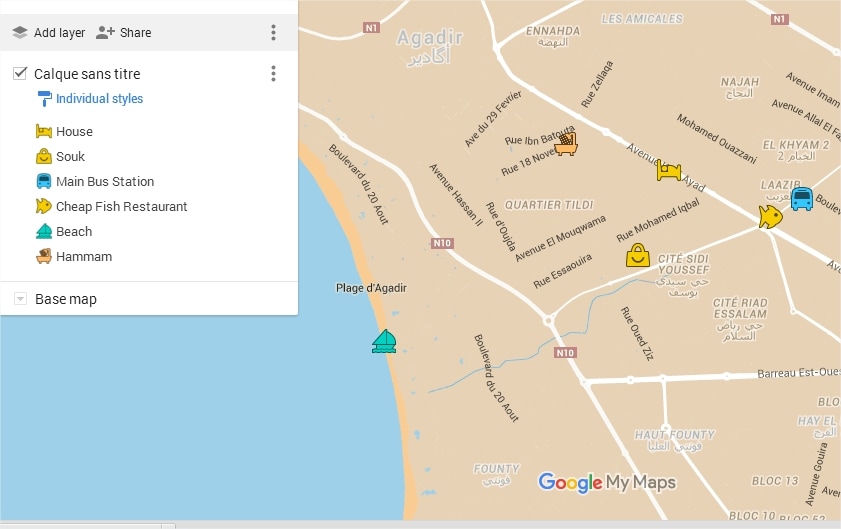
Task: Select the yellow fish restaurant map marker
Action: coord(771,217)
